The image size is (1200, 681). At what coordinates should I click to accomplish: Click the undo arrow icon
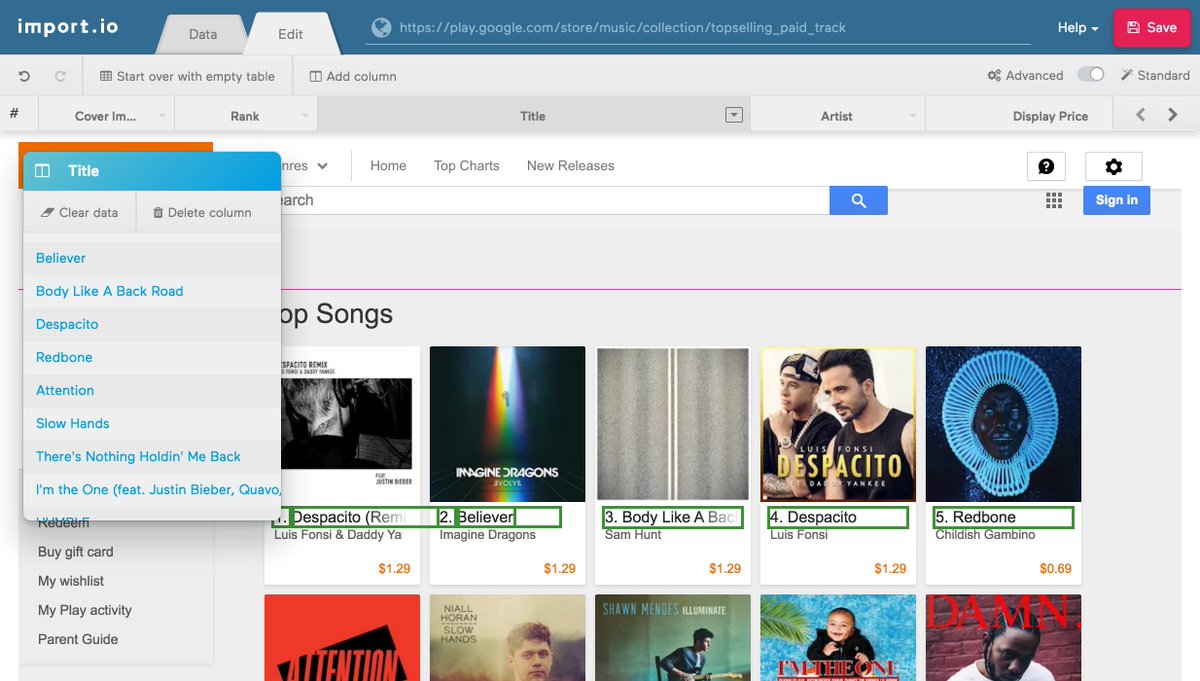pyautogui.click(x=25, y=76)
